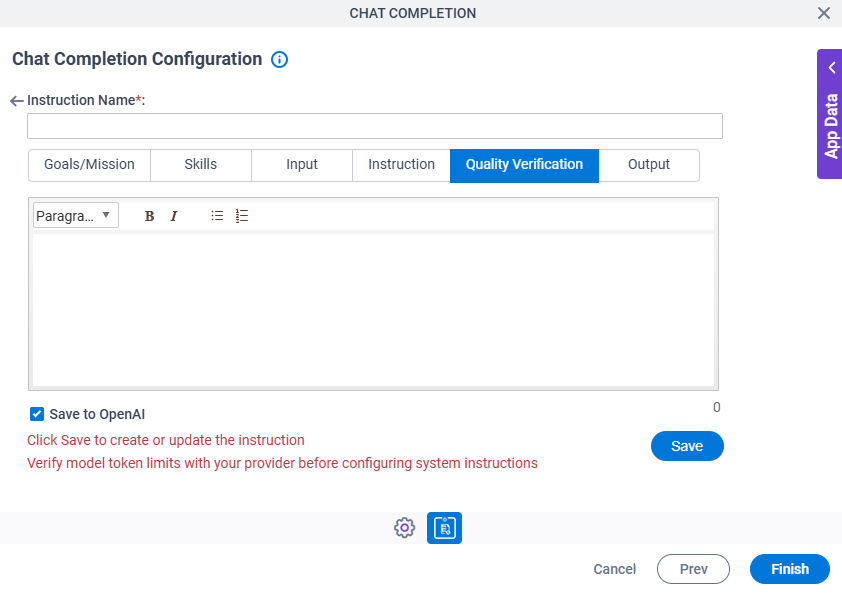Click the 'Click Save to create or update' message
This screenshot has width=842, height=593.
point(166,440)
